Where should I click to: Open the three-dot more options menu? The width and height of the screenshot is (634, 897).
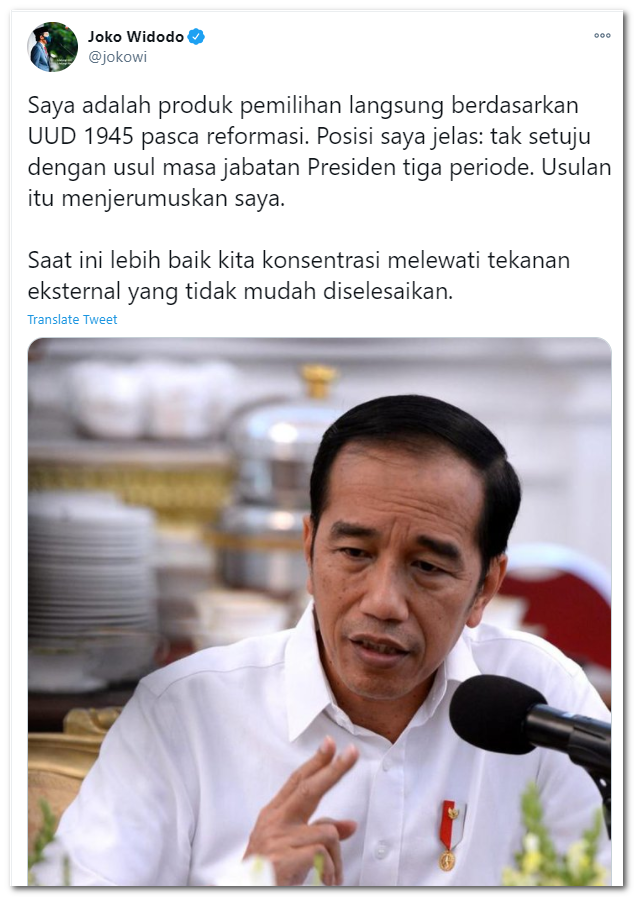(602, 35)
